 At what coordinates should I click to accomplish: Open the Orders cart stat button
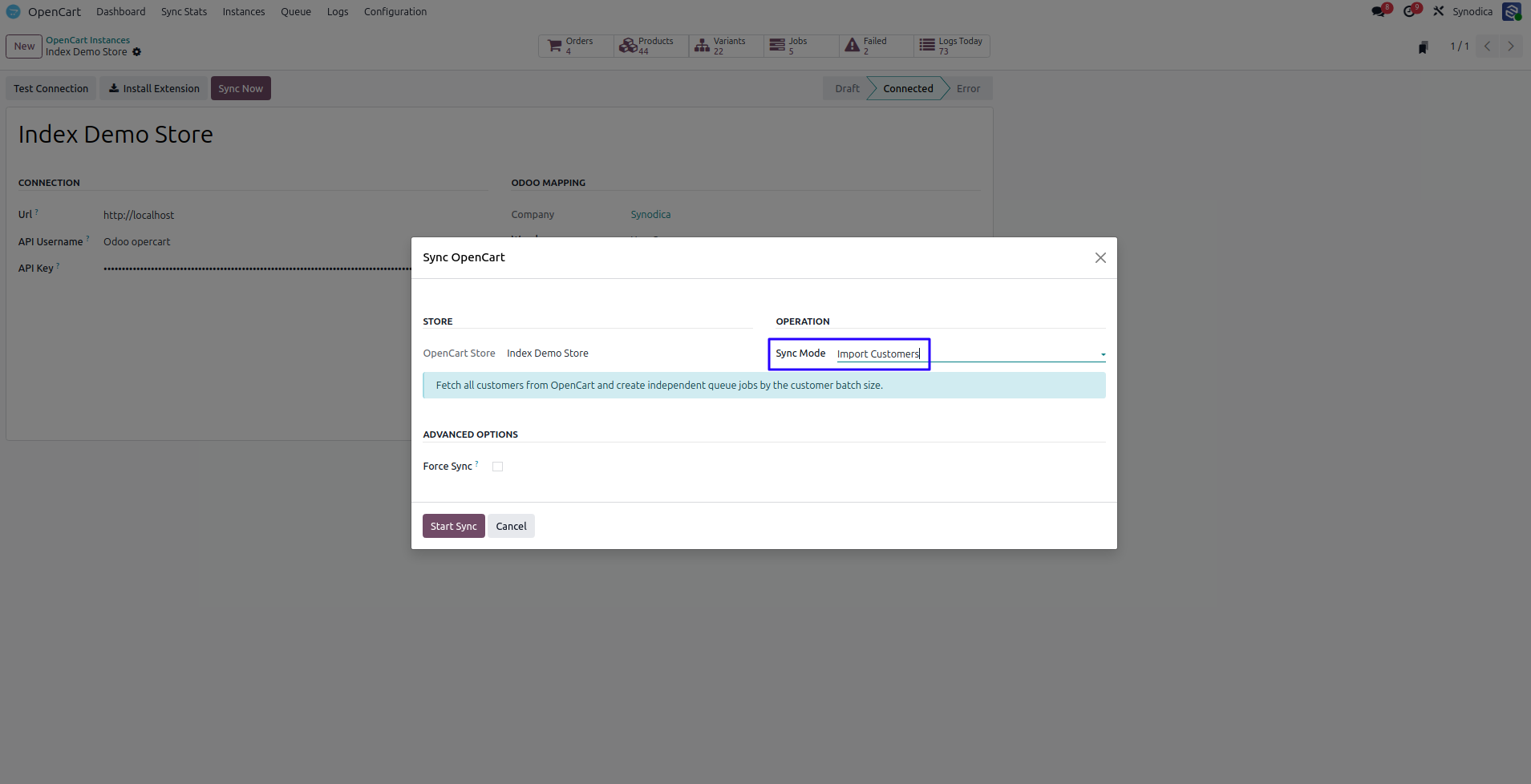tap(575, 46)
